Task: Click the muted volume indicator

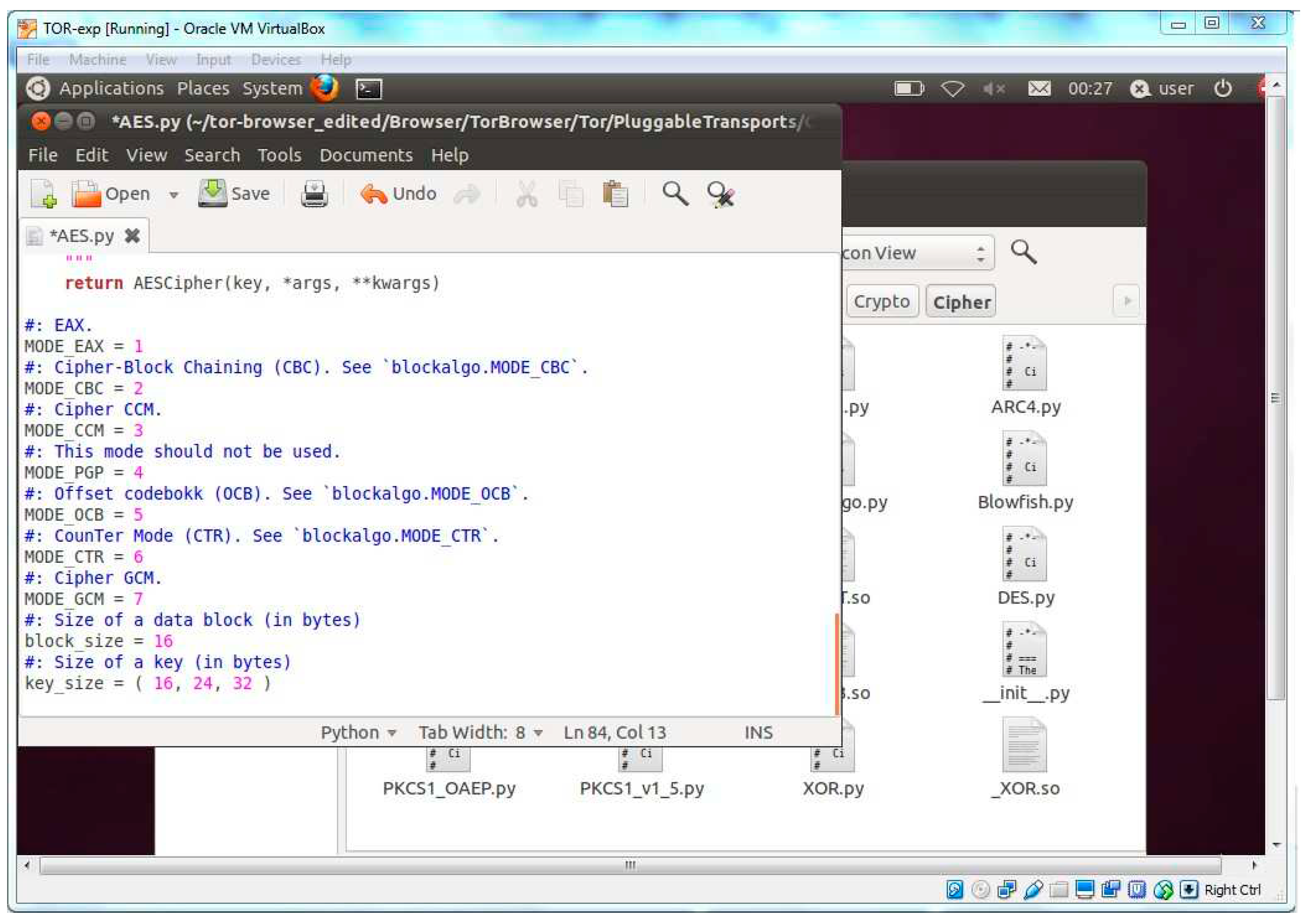Action: tap(994, 89)
